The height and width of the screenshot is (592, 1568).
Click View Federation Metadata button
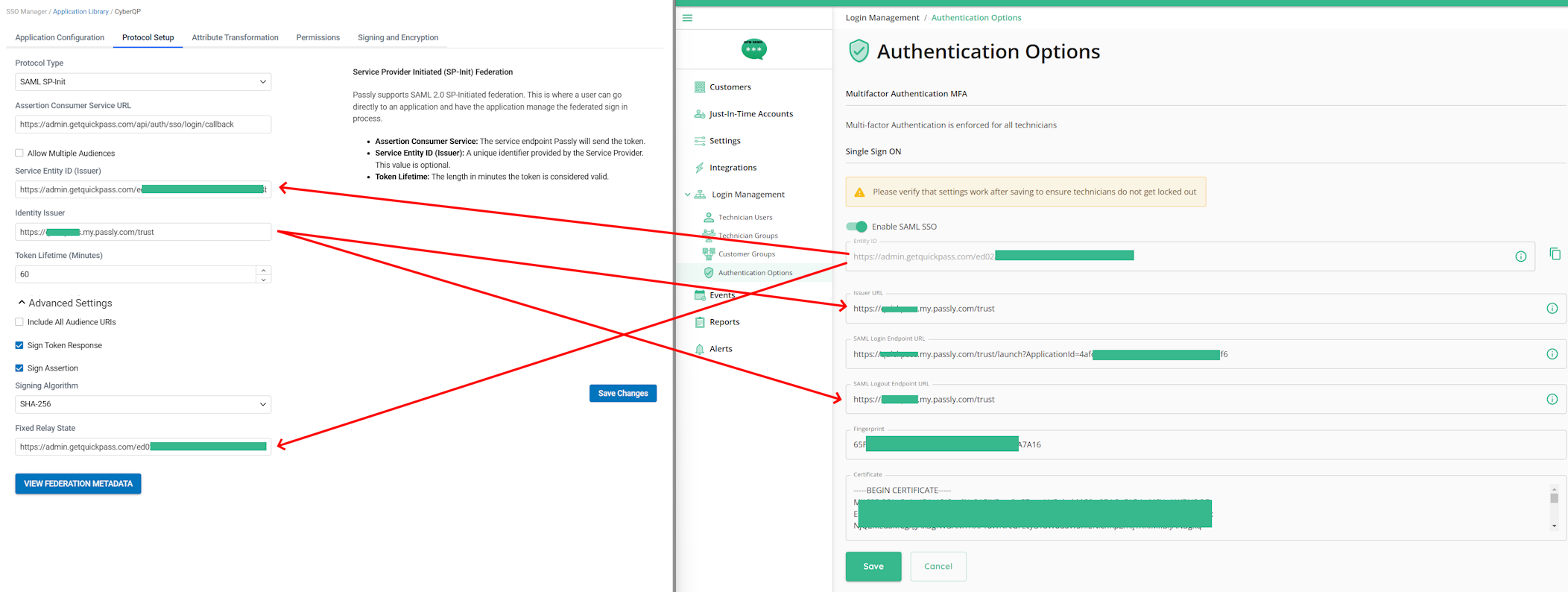click(78, 484)
